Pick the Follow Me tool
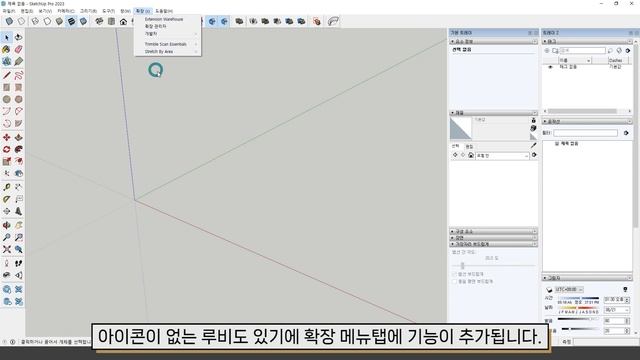Screen dimensions: 640x360 click(18, 149)
